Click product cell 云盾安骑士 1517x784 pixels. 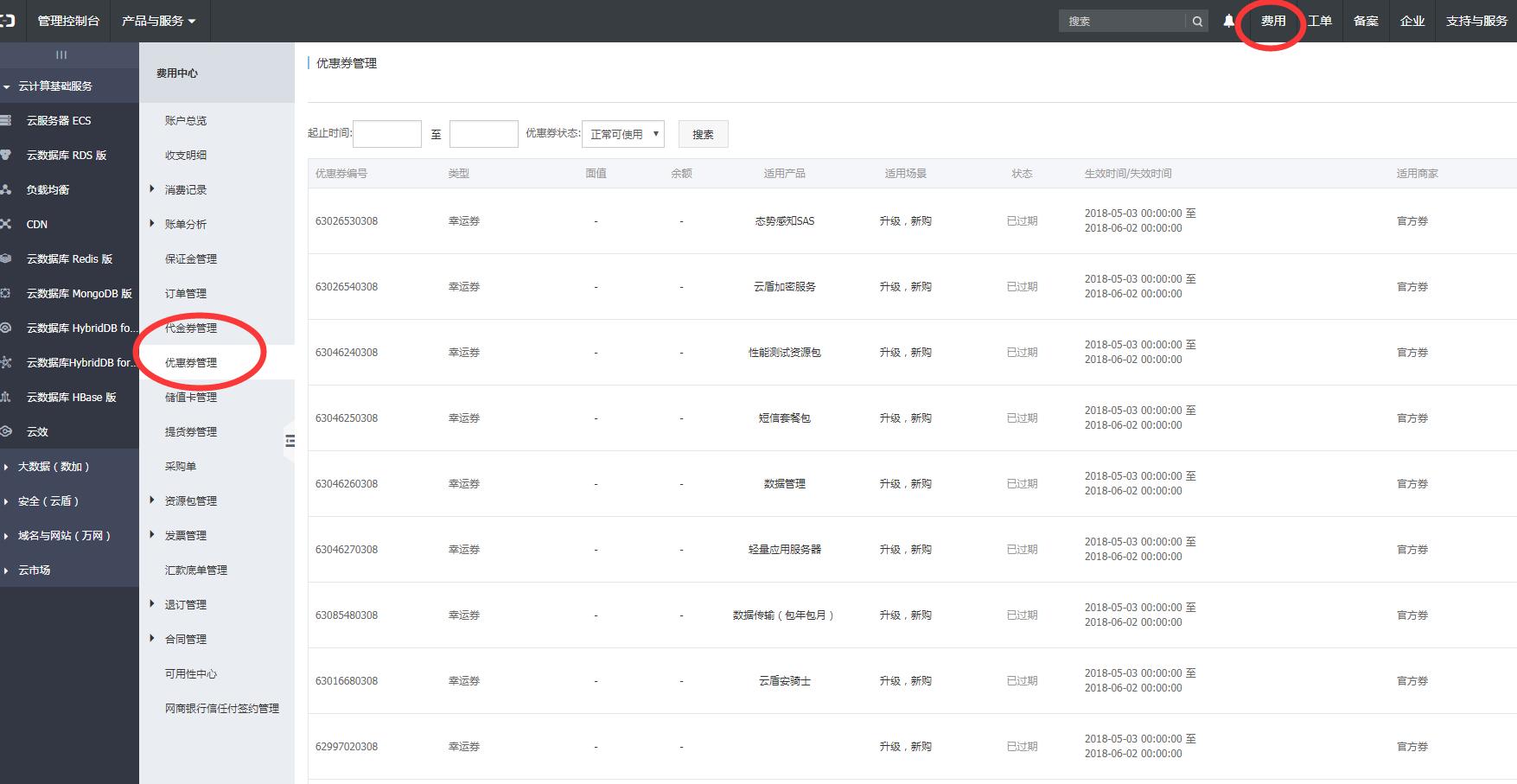[x=785, y=680]
